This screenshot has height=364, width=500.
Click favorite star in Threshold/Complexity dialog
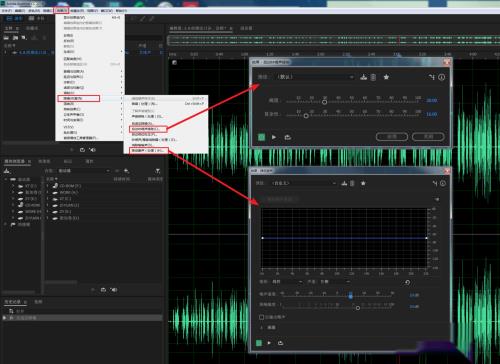tap(386, 77)
